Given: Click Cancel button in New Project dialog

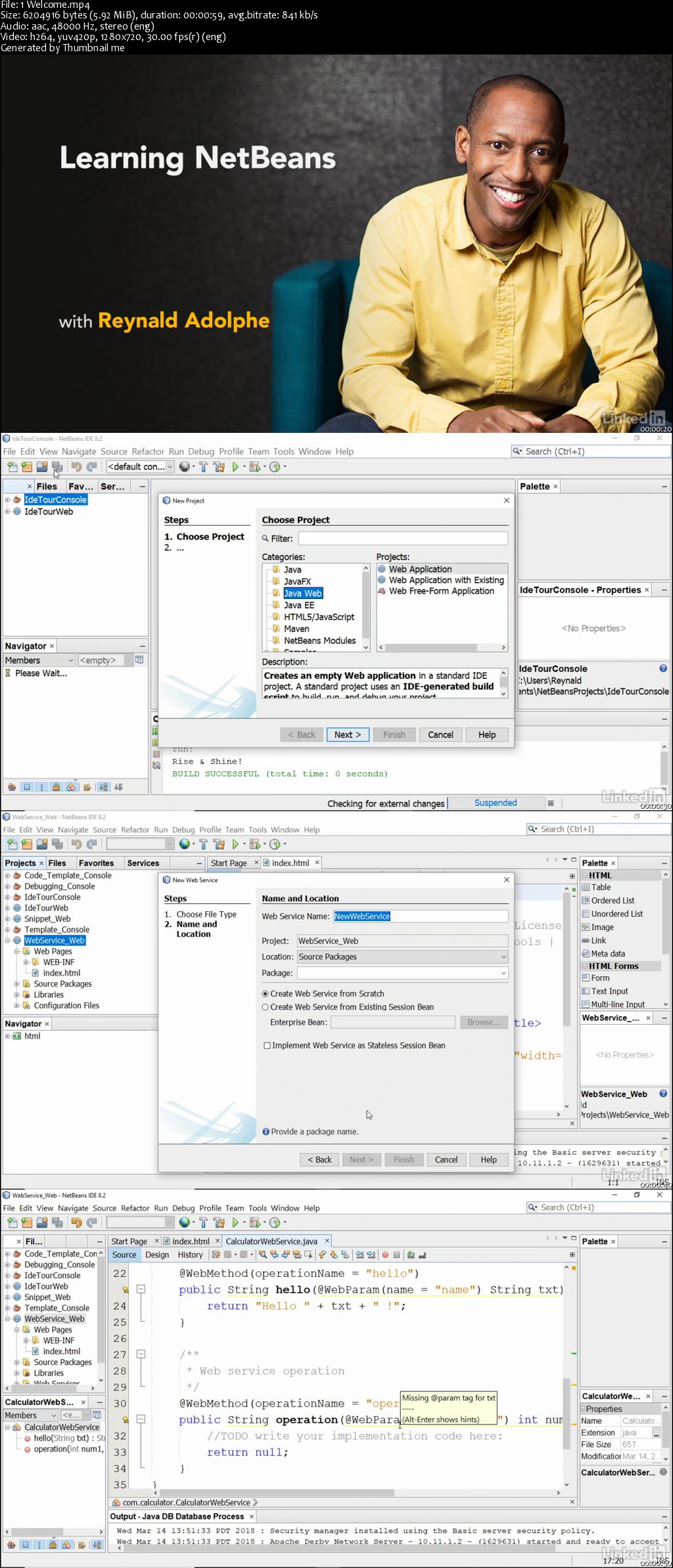Looking at the screenshot, I should point(440,734).
